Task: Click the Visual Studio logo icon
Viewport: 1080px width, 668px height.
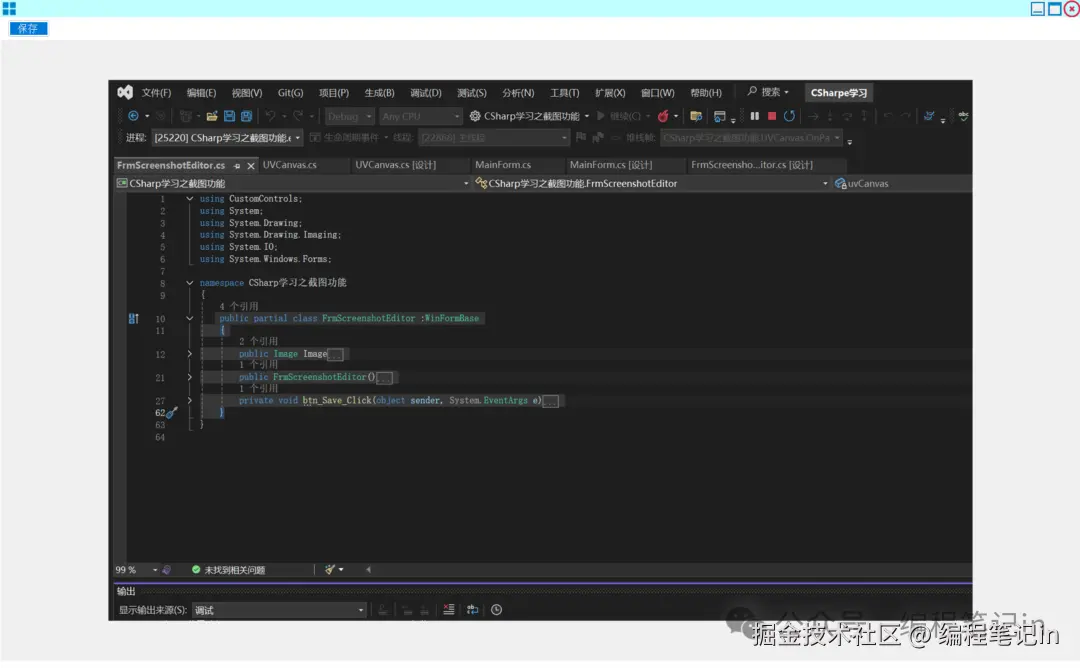Action: [x=125, y=92]
